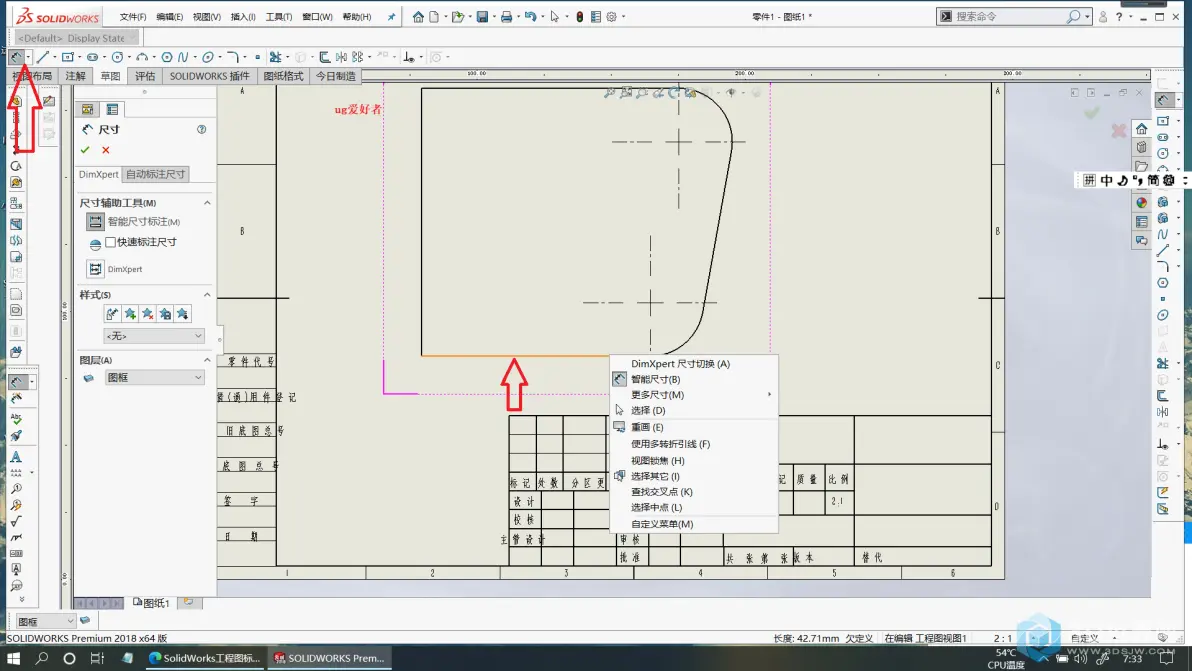Choose 视图锁焦(H) from context menu
1192x671 pixels.
coord(693,461)
